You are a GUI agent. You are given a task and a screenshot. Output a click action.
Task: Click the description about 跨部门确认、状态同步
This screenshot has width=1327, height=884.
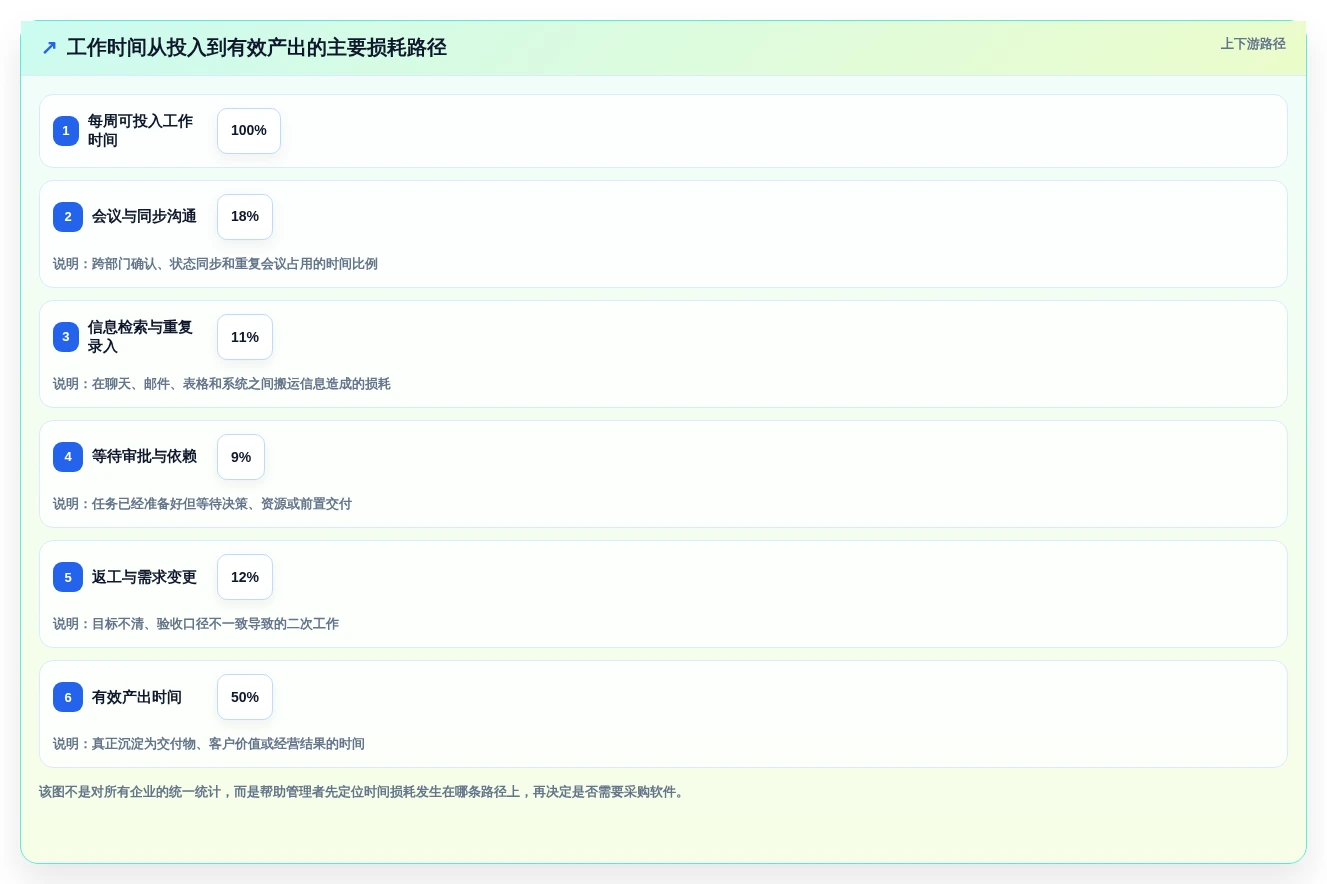point(215,264)
